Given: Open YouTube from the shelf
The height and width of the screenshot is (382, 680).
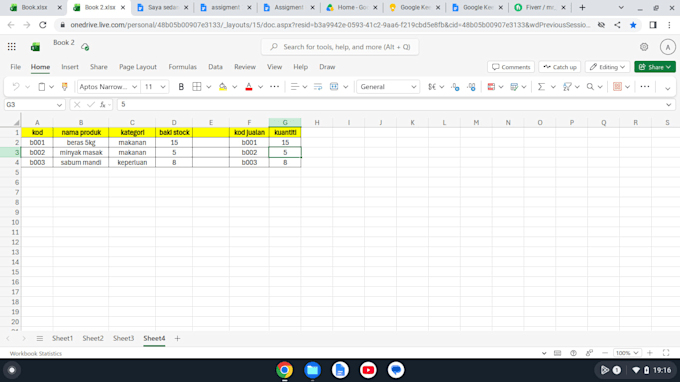Looking at the screenshot, I should point(368,370).
